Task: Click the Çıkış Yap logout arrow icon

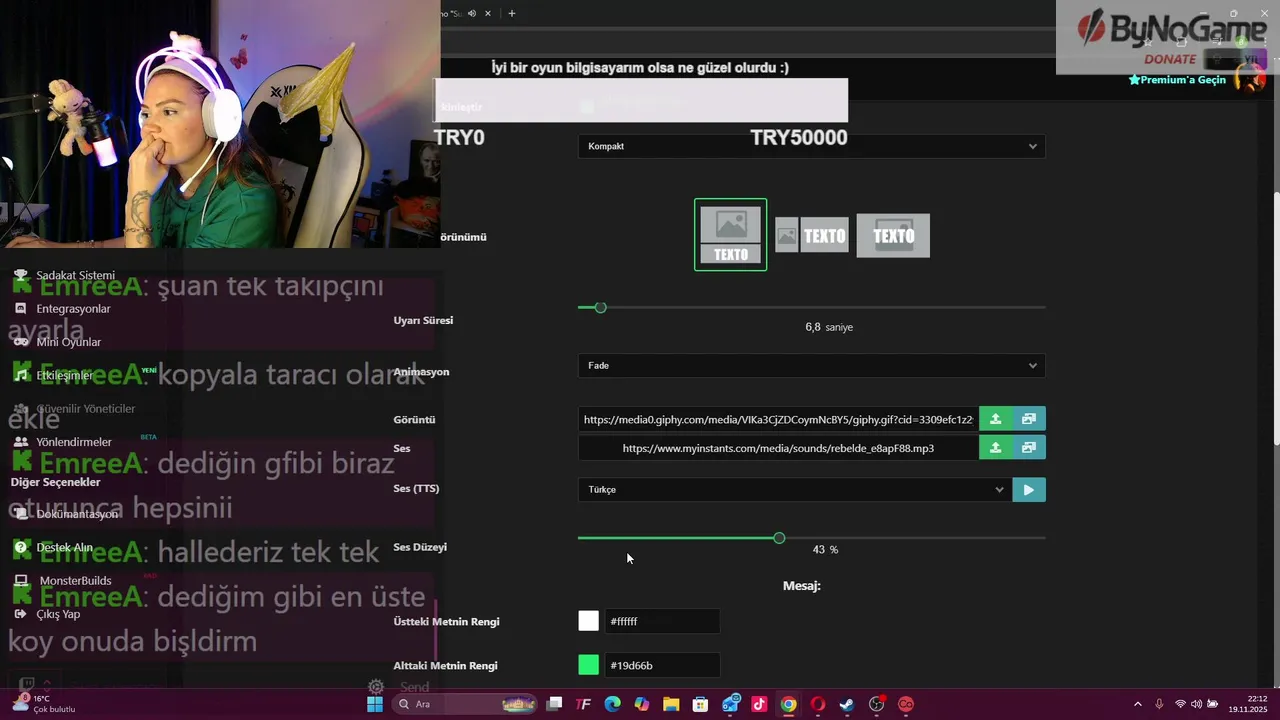Action: 21,614
